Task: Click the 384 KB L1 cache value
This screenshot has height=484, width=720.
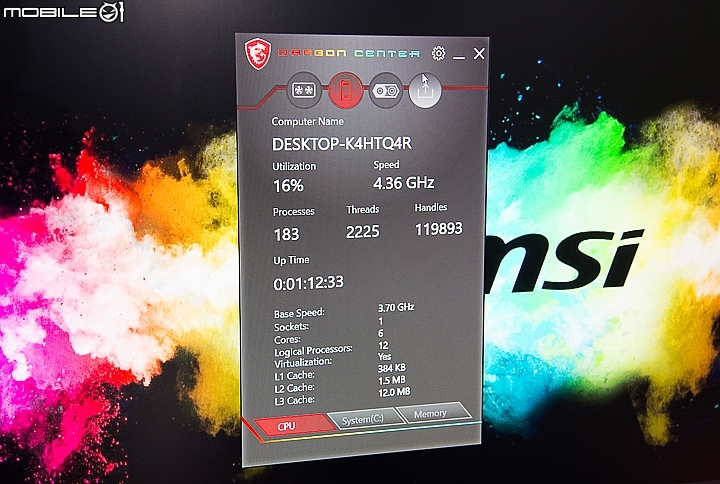Action: pos(391,368)
